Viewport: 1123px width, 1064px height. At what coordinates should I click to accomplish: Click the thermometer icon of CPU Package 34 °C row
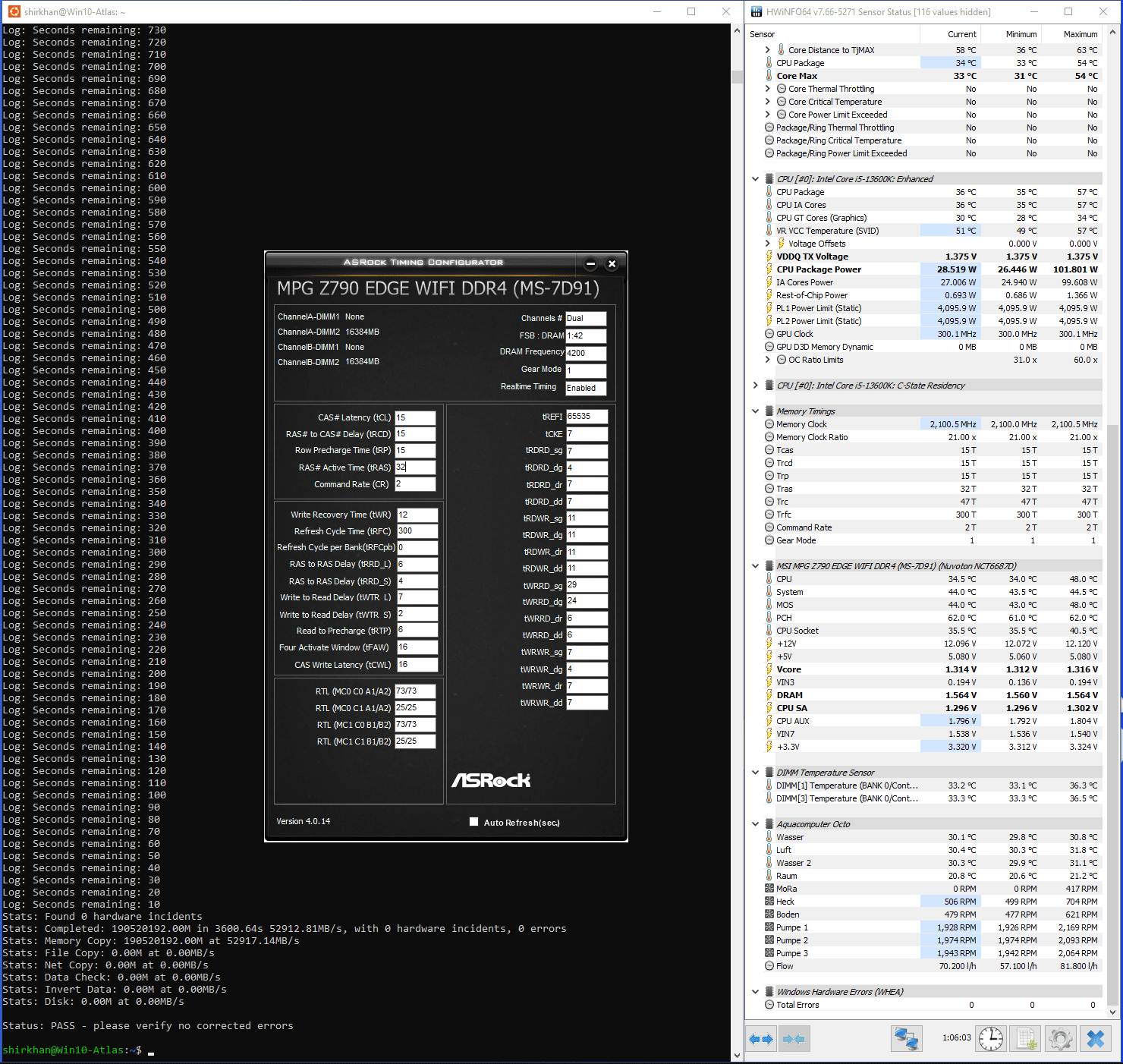[x=769, y=63]
